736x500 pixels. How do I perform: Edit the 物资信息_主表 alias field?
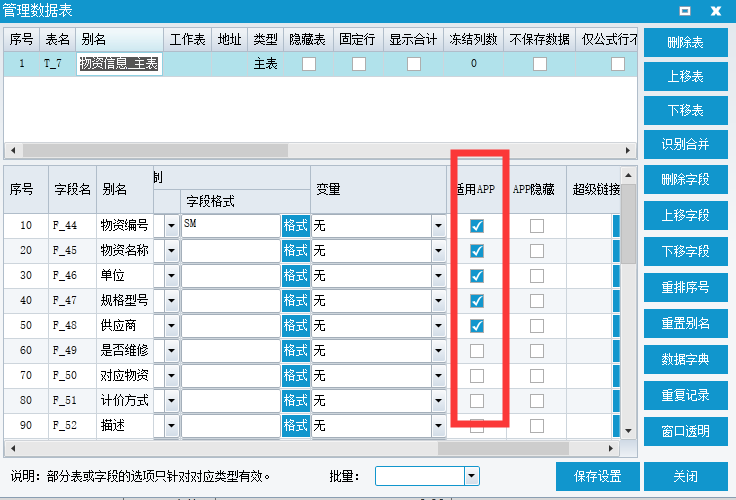(x=119, y=64)
